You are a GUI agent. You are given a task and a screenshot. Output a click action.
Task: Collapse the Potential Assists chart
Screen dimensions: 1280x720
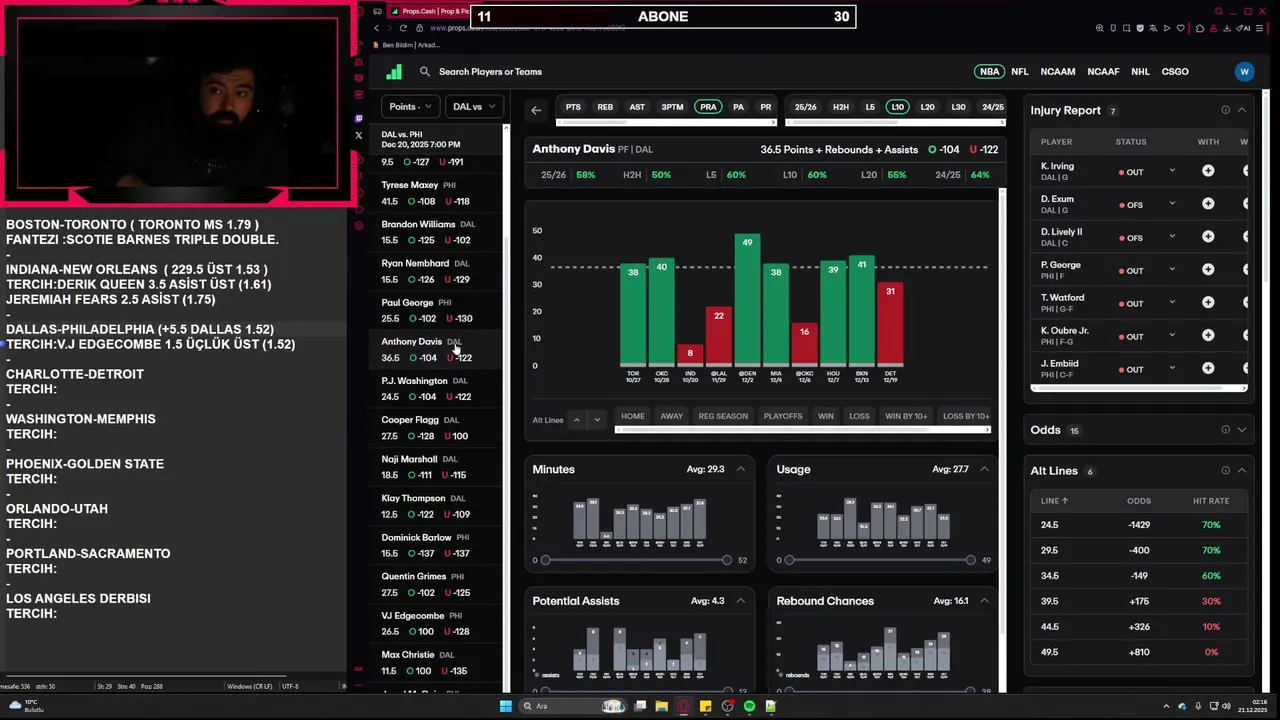(741, 601)
